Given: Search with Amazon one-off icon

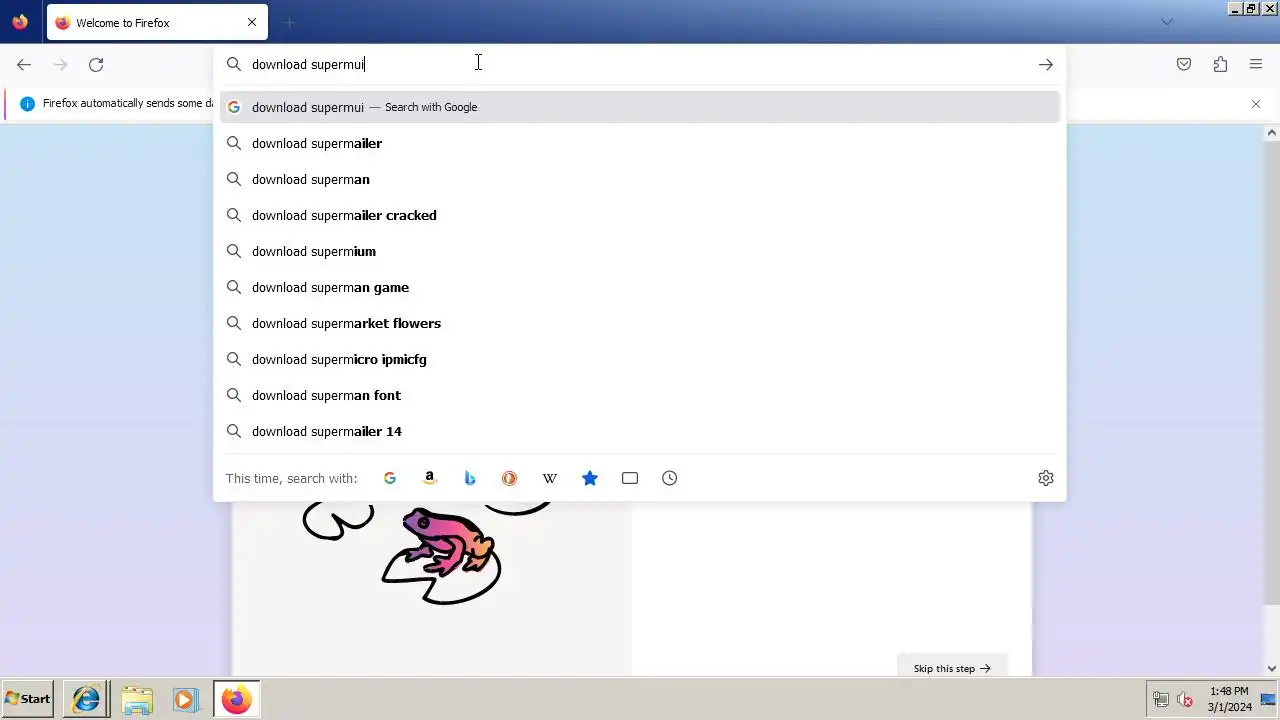Looking at the screenshot, I should tap(430, 478).
